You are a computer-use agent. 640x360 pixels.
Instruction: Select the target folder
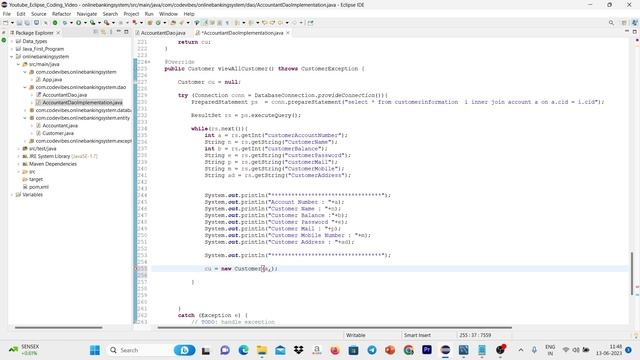pos(36,179)
